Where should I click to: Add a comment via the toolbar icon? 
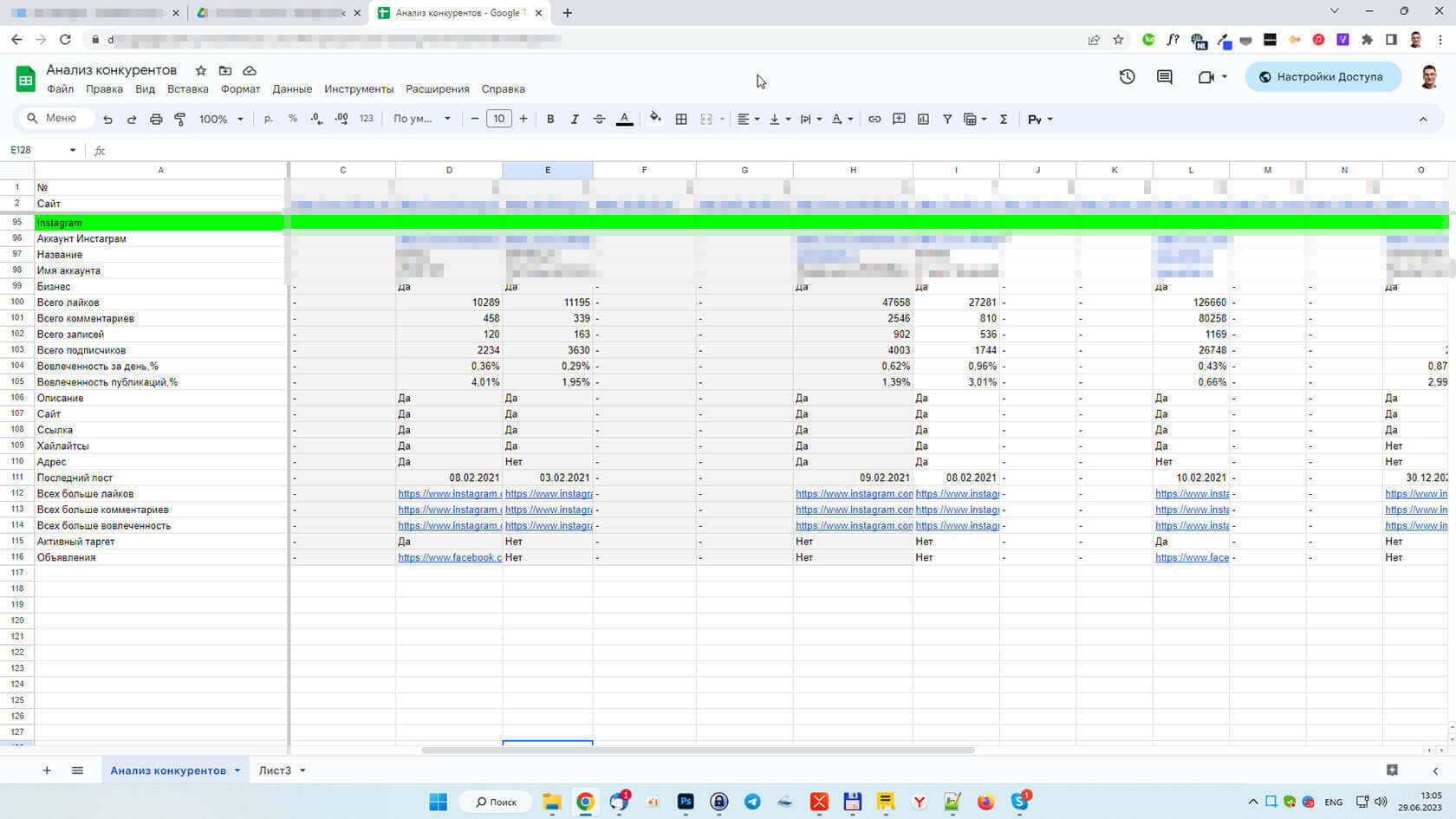coord(899,119)
